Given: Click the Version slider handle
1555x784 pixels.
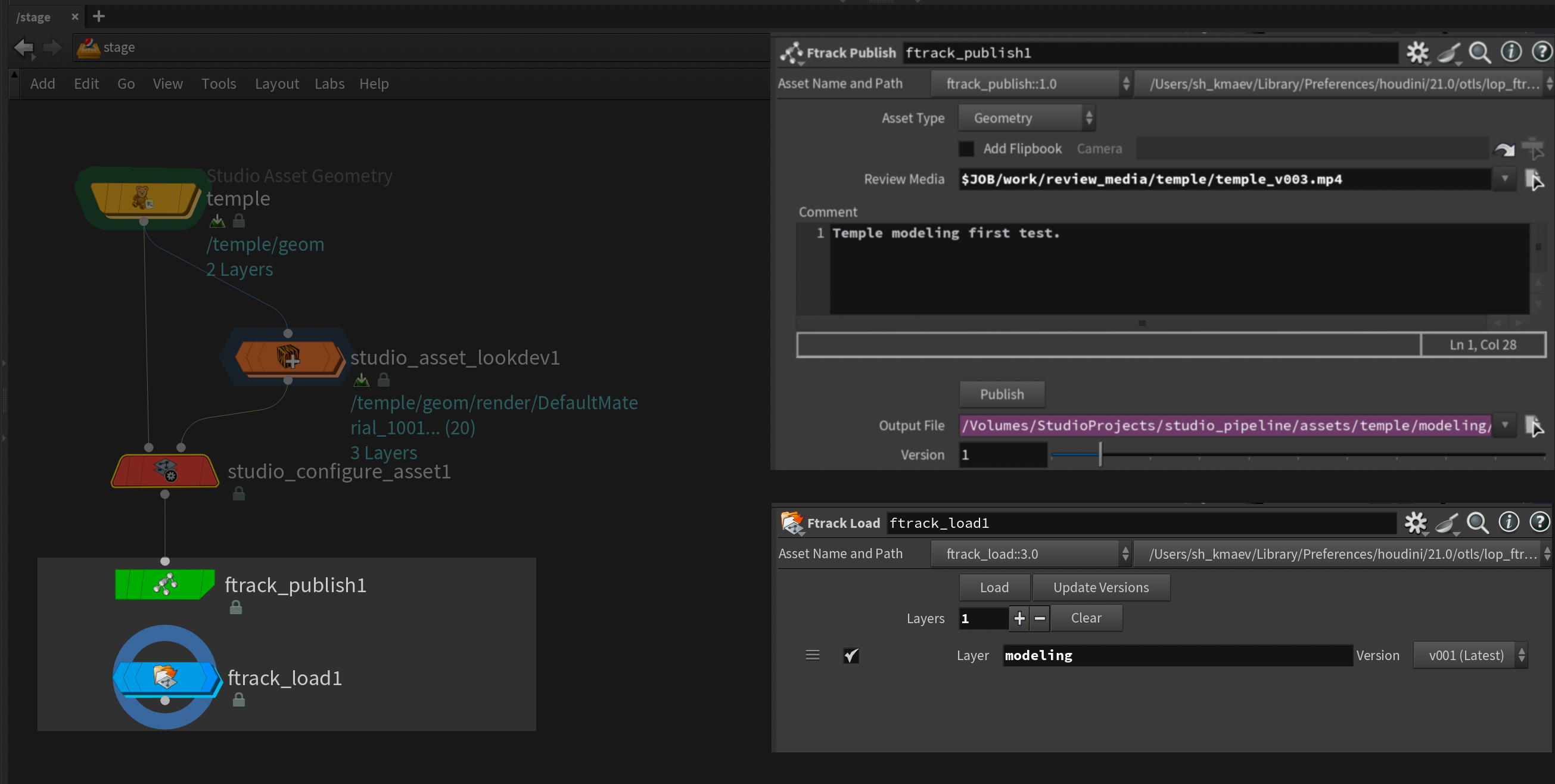Looking at the screenshot, I should tap(1100, 455).
